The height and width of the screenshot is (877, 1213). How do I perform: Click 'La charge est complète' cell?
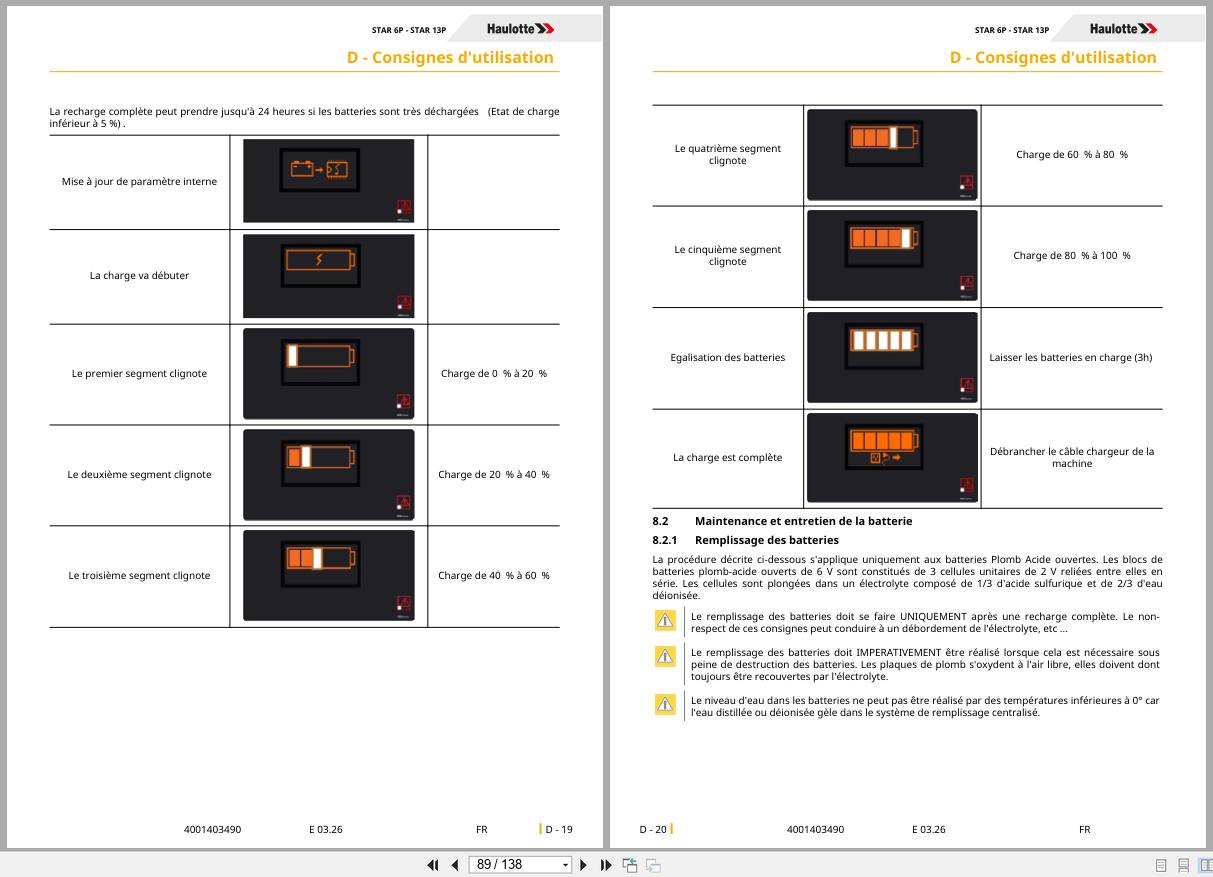pyautogui.click(x=728, y=458)
